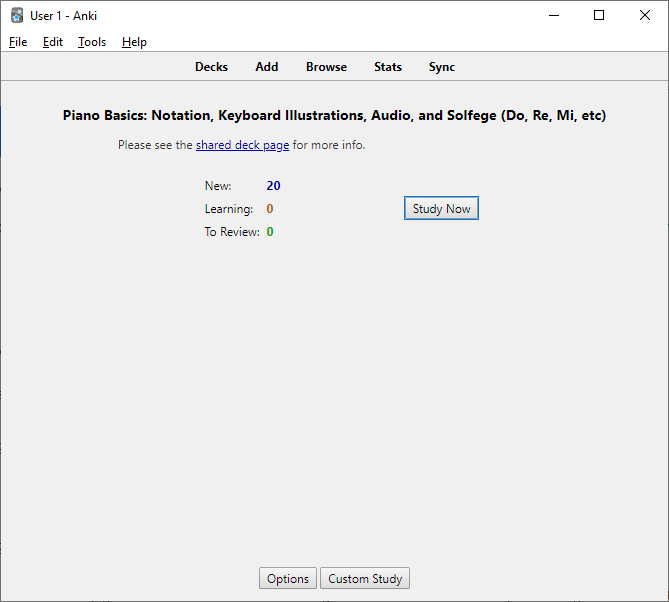Viewport: 669px width, 602px height.
Task: Click the New cards count 20
Action: pos(273,186)
